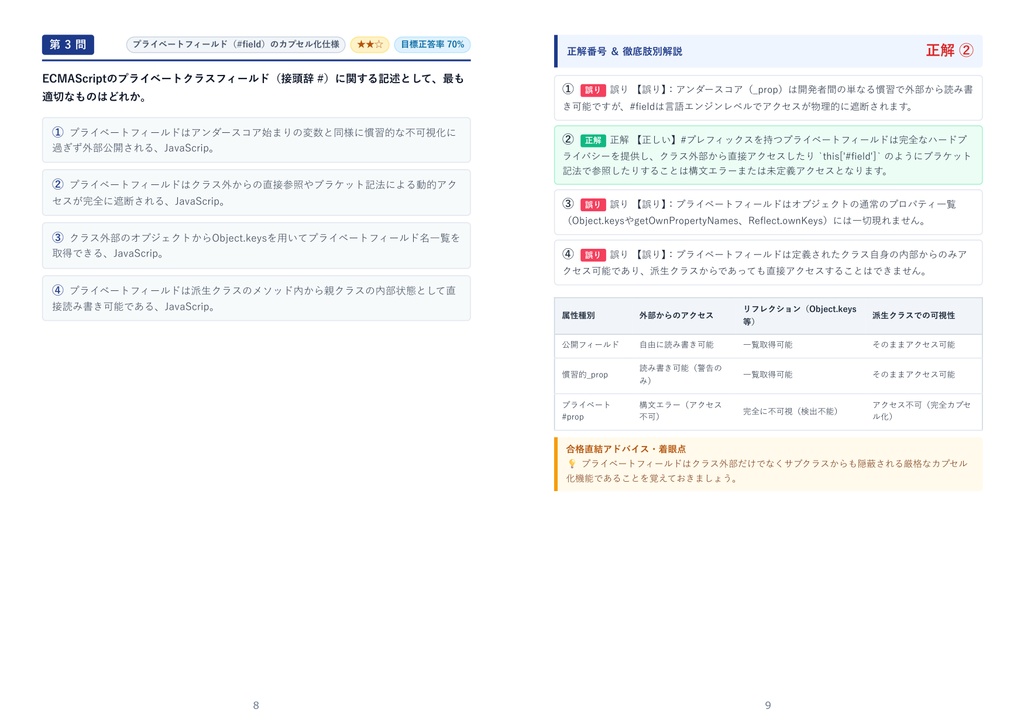Click page number 8 at the bottom
The height and width of the screenshot is (727, 1024).
(x=256, y=705)
